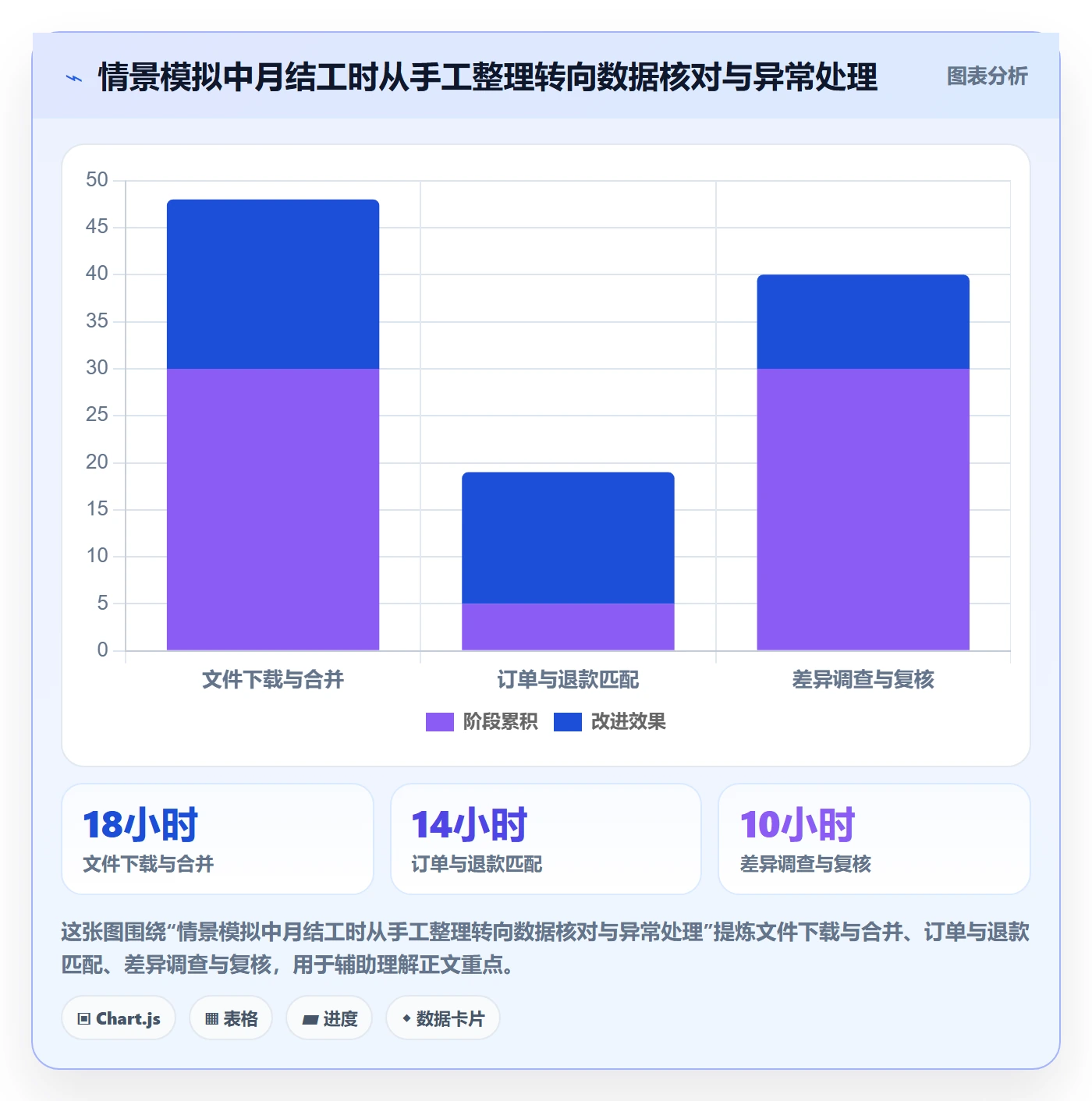
Task: Open the 18小时 文件下载与合并 data card
Action: [218, 839]
